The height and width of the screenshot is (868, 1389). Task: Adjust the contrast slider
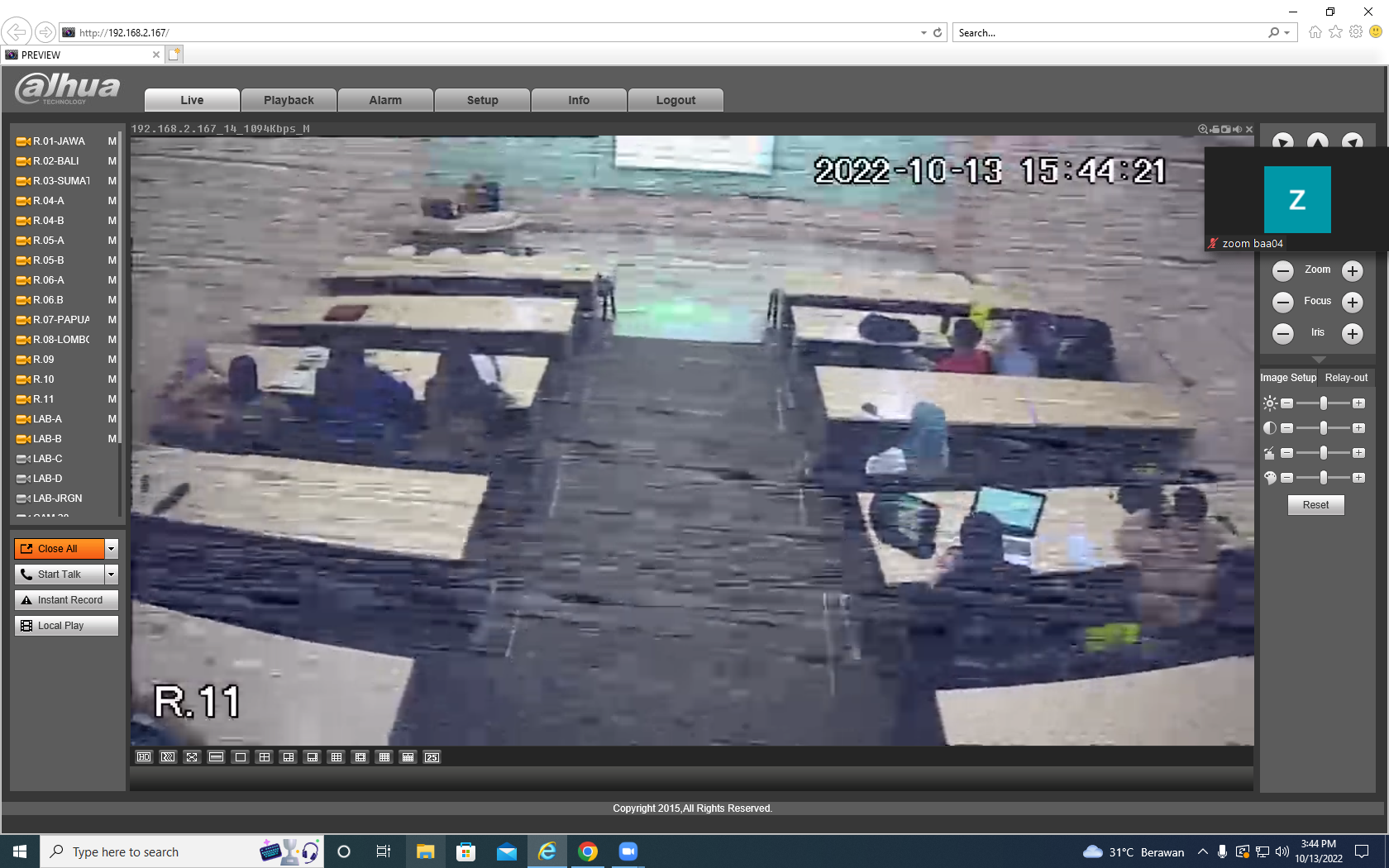[1323, 428]
